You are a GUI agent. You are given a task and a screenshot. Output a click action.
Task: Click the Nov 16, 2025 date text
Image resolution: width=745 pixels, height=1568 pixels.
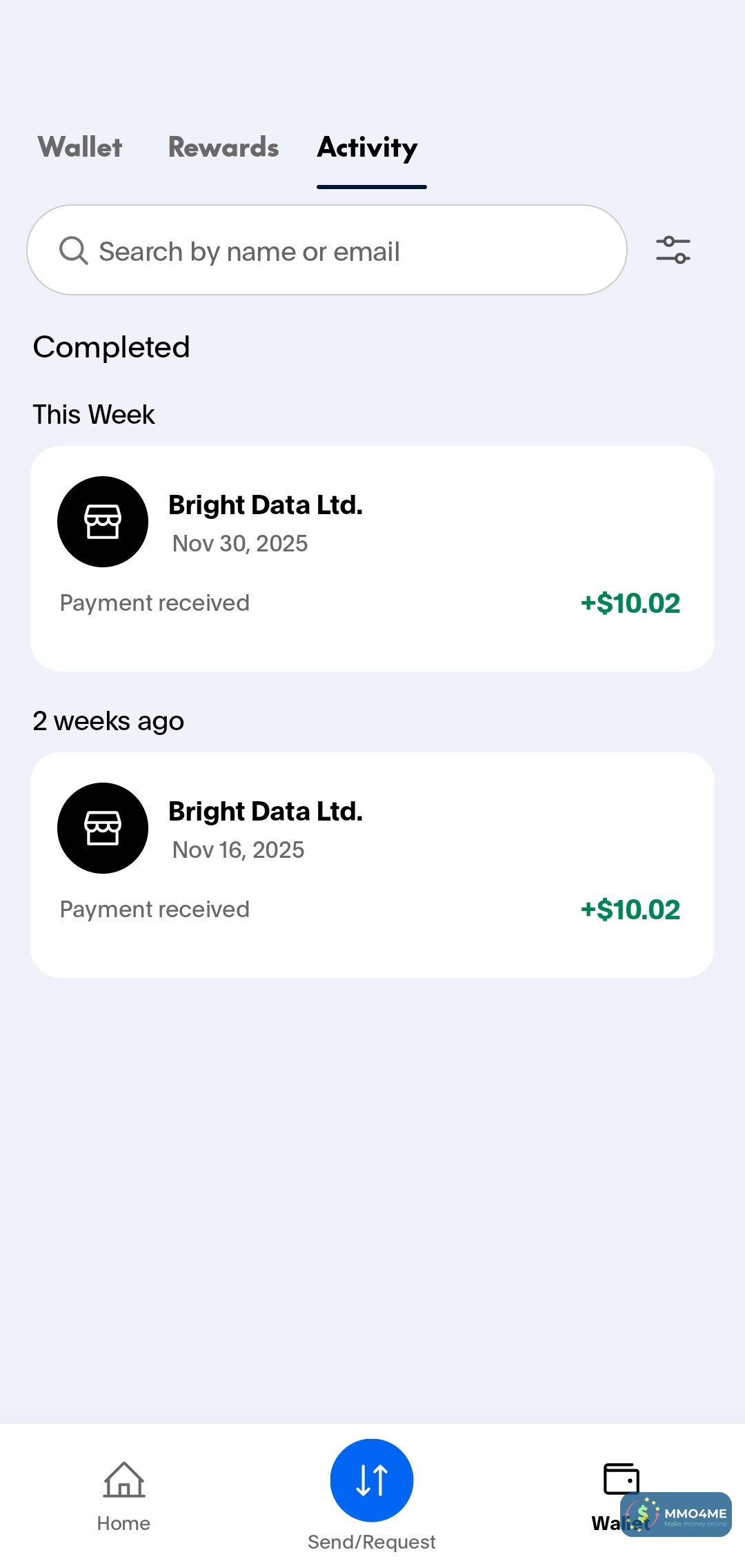pos(239,850)
